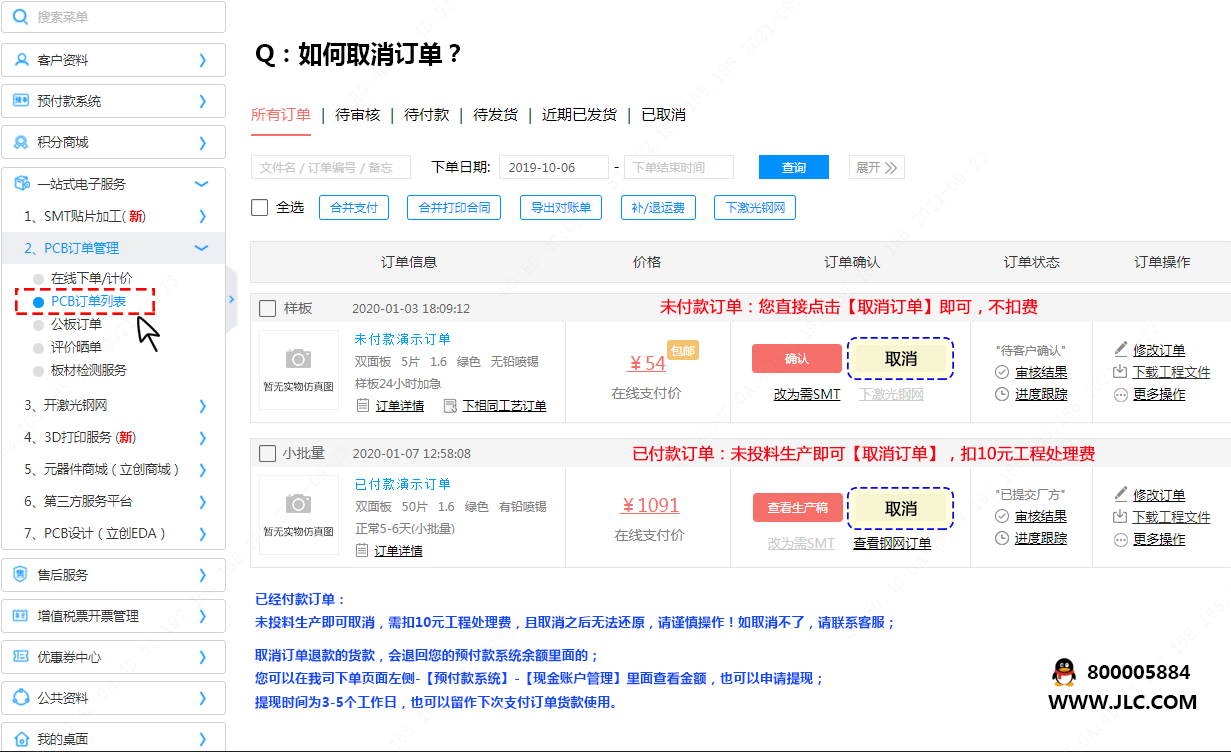
Task: Click the pencil icon beside first 修改订单
Action: tap(1120, 350)
